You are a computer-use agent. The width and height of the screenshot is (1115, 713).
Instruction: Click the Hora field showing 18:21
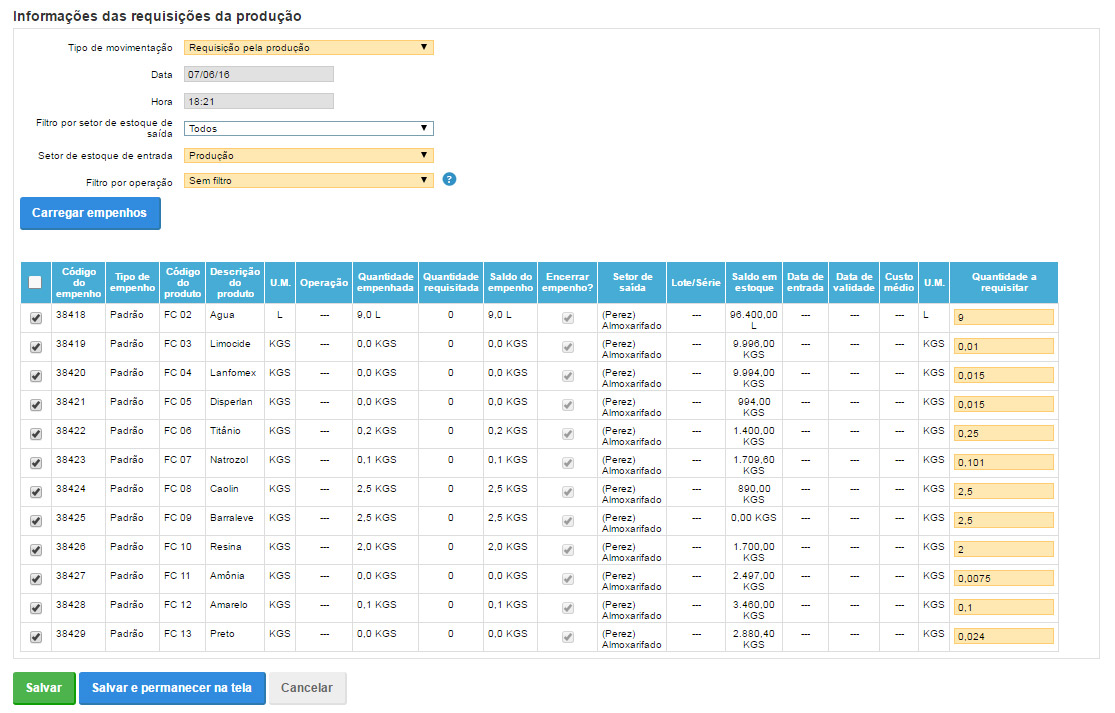click(x=258, y=101)
